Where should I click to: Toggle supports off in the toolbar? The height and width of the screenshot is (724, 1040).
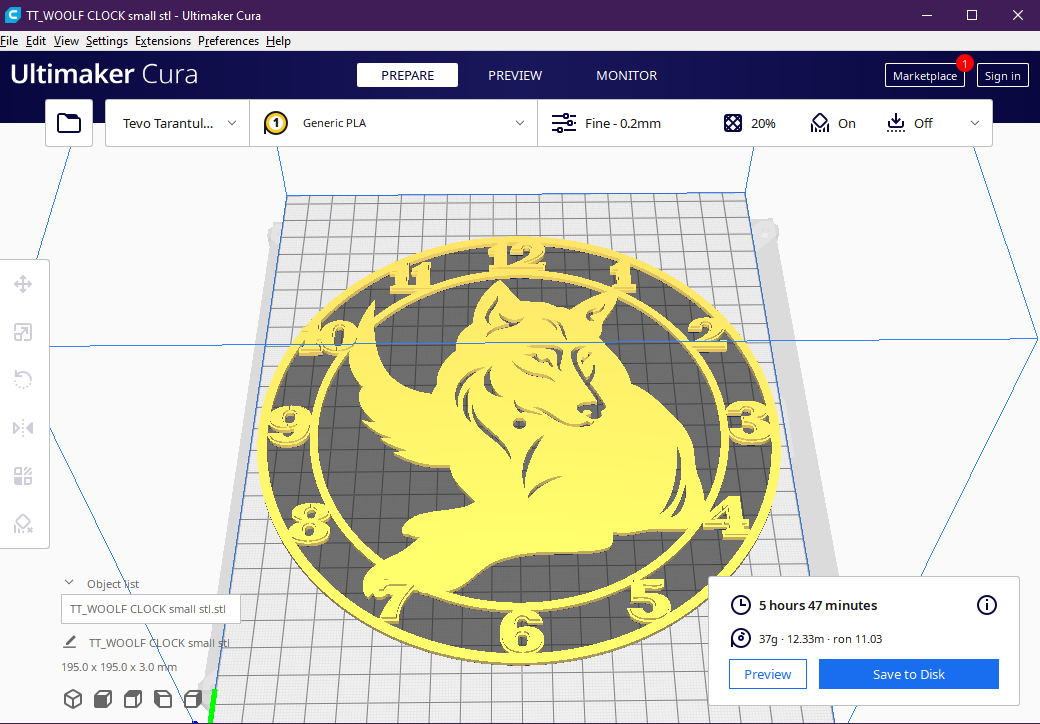[x=833, y=122]
